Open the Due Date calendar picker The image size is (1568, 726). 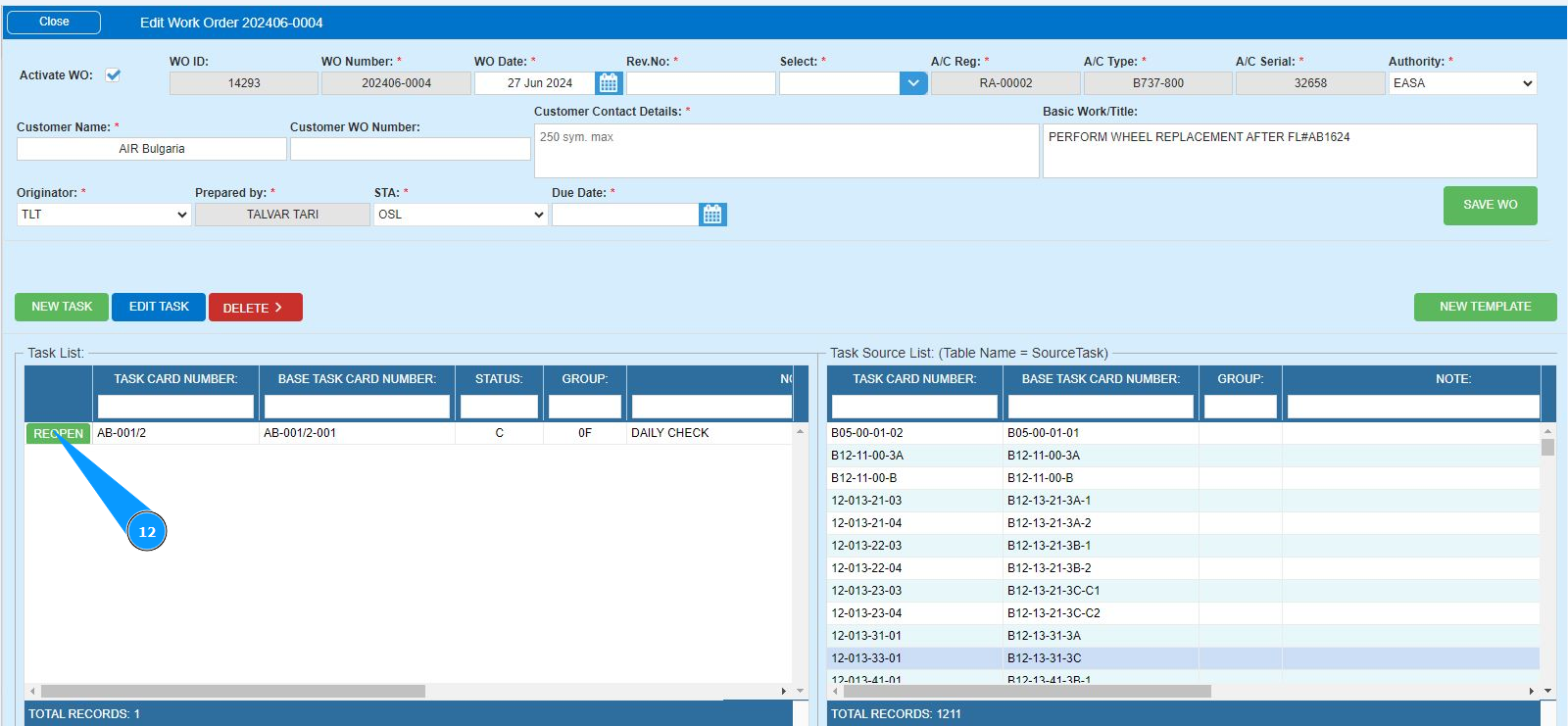coord(712,215)
